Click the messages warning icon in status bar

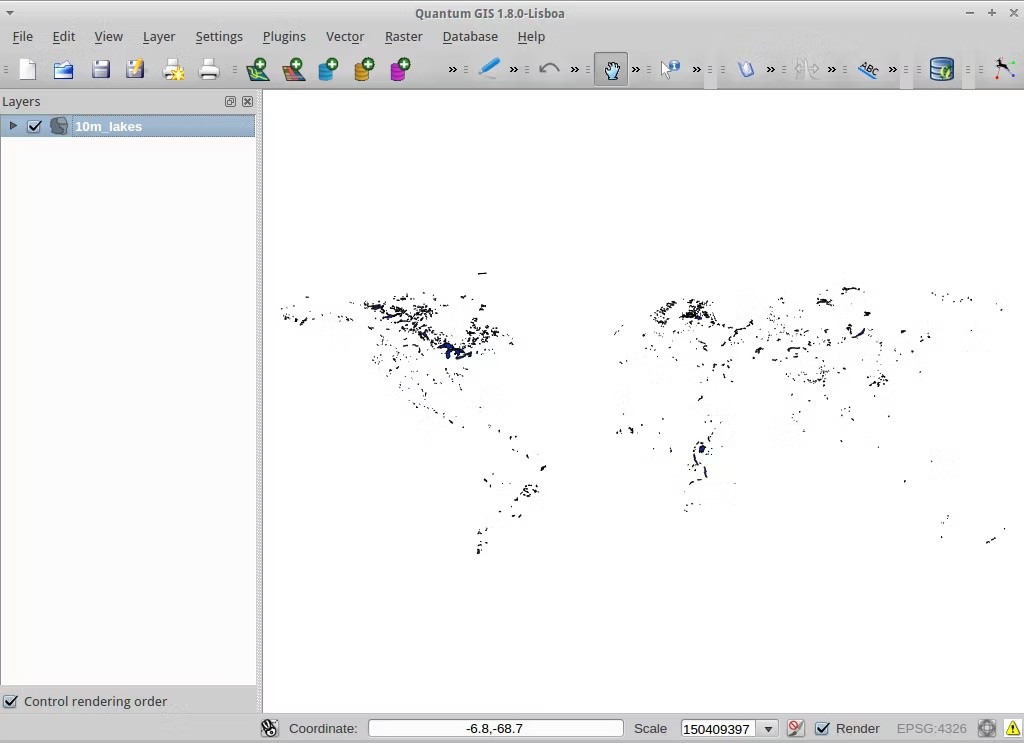[1015, 728]
